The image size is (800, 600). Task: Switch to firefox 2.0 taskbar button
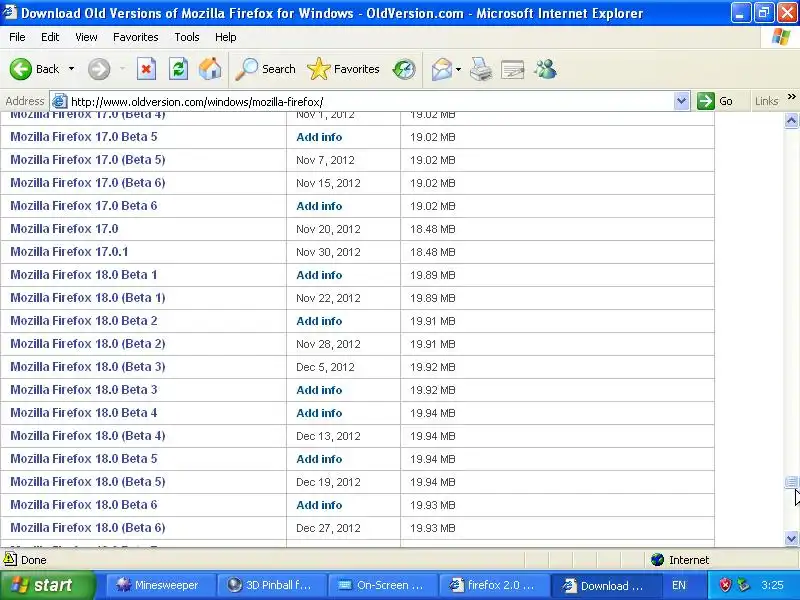494,585
